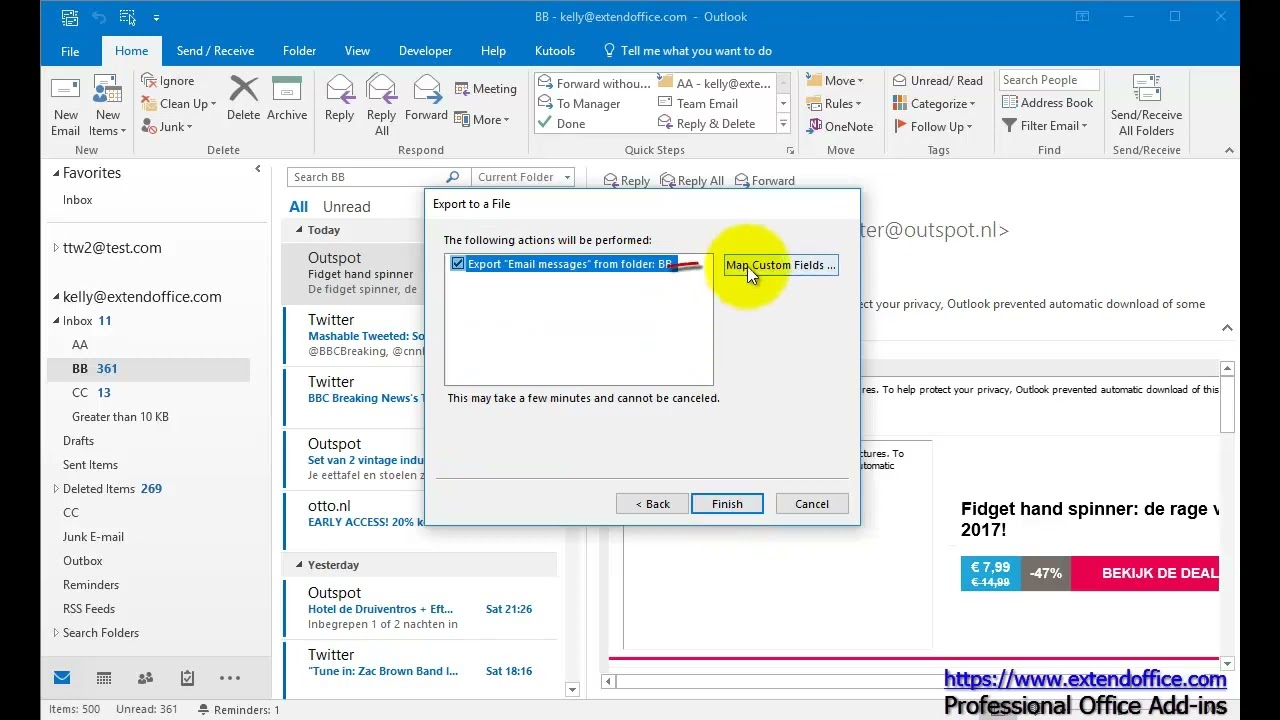Screen dimensions: 1280x720
Task: Click Forward in reading pane
Action: [x=765, y=181]
